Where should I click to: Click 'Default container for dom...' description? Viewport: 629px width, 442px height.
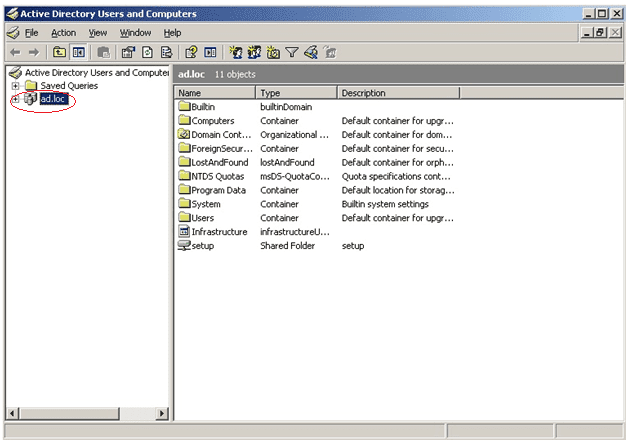pyautogui.click(x=397, y=135)
